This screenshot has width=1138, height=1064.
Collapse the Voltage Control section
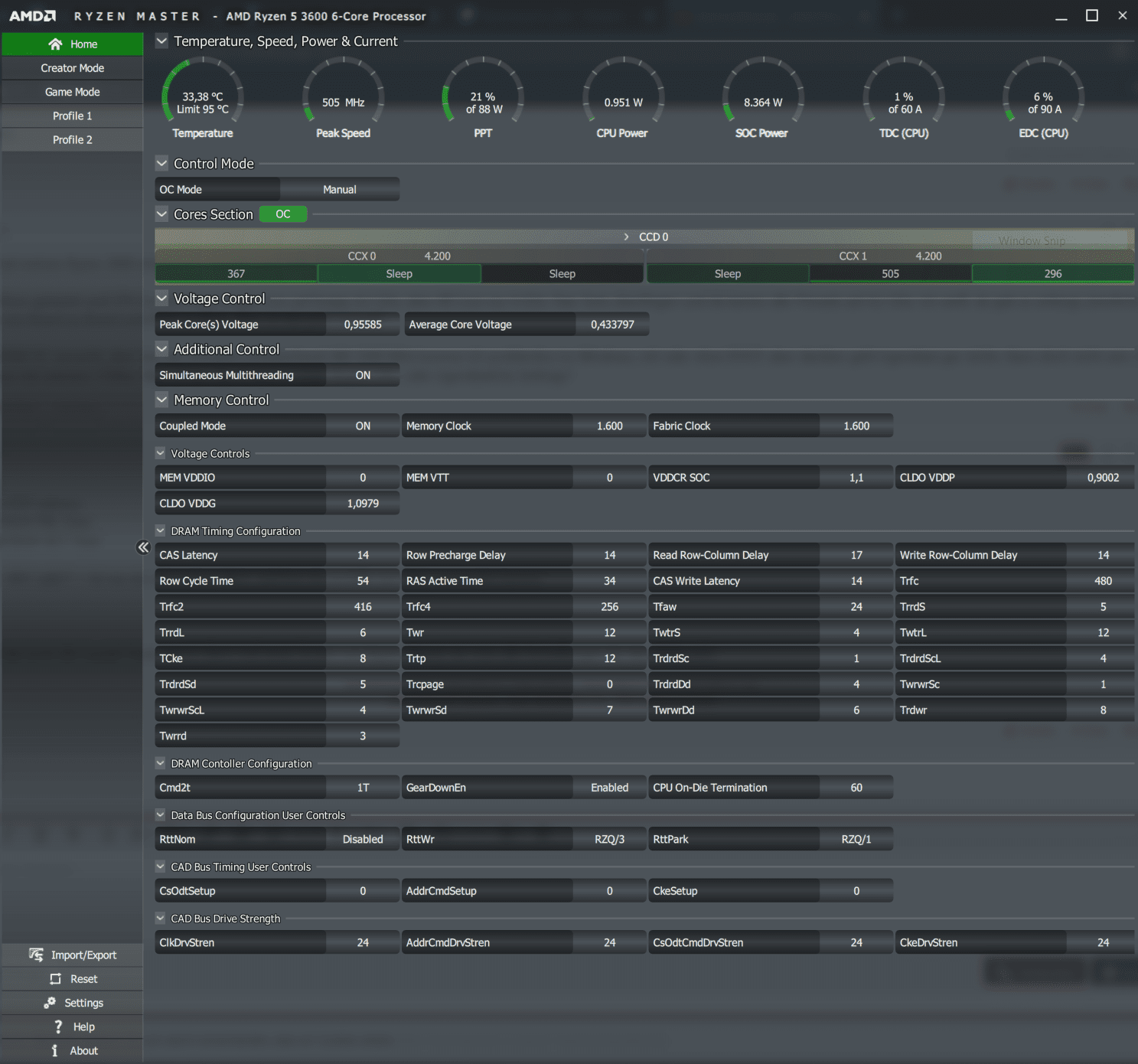(x=161, y=298)
